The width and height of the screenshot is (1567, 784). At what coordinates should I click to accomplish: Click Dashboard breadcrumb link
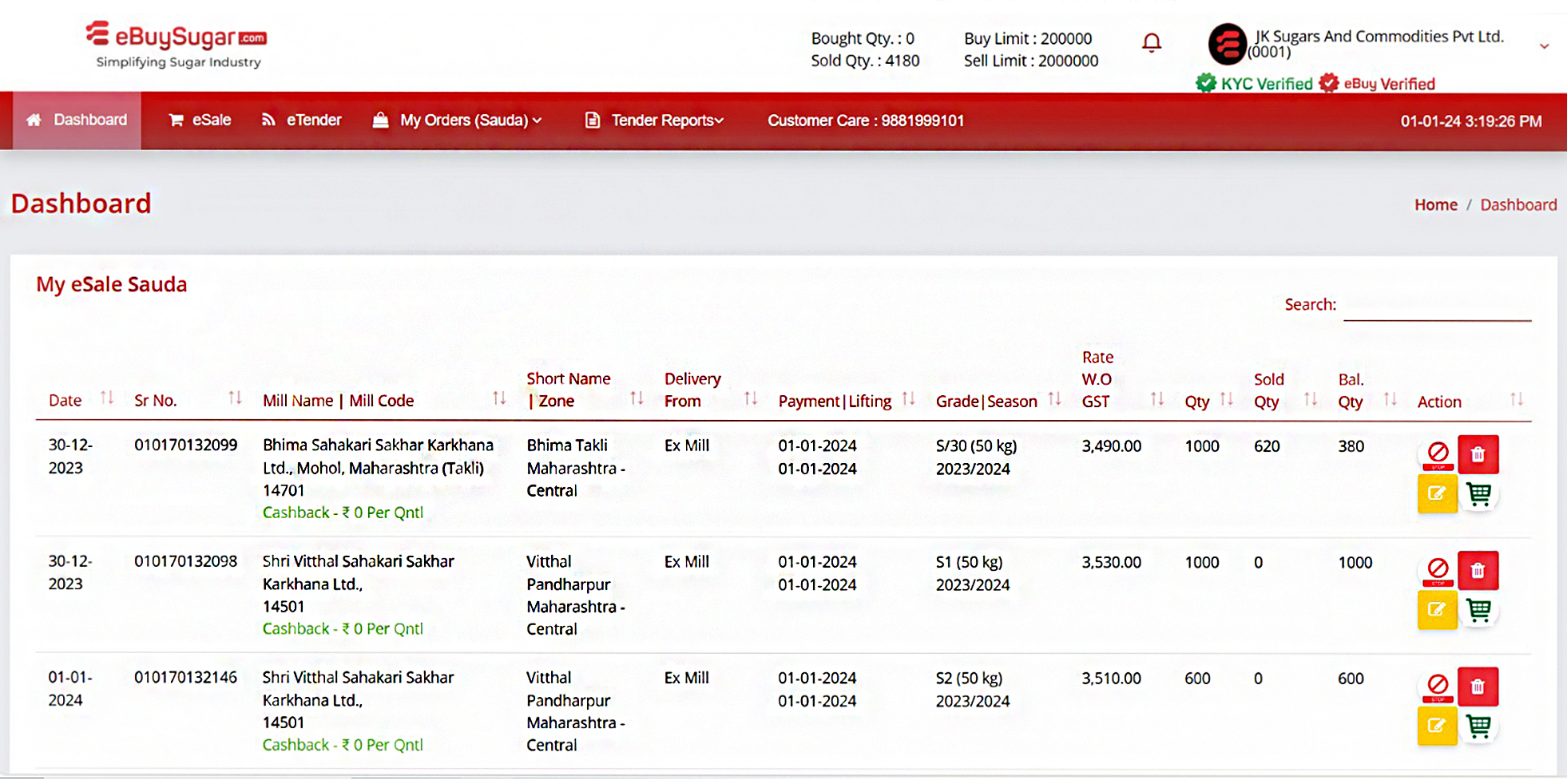[x=1518, y=205]
